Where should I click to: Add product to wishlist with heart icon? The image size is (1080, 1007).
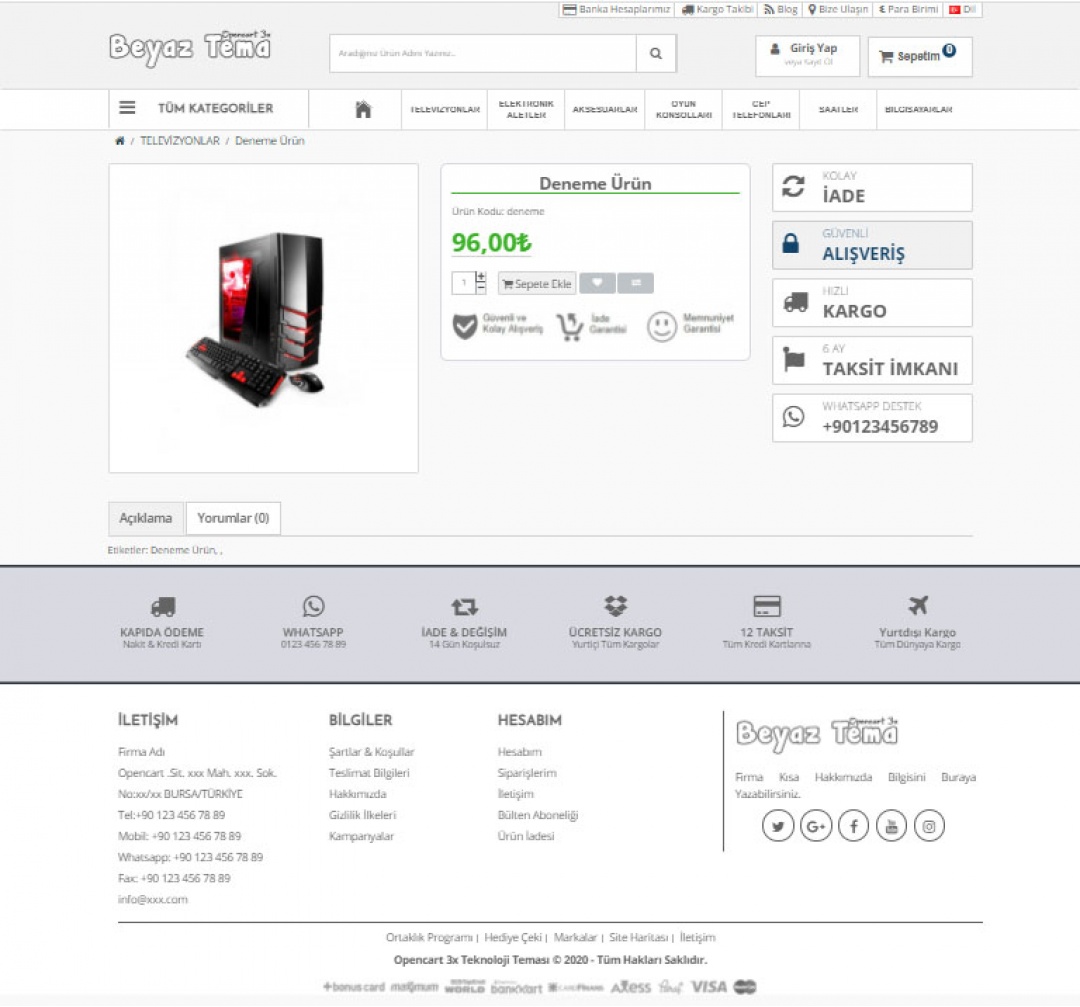click(597, 284)
